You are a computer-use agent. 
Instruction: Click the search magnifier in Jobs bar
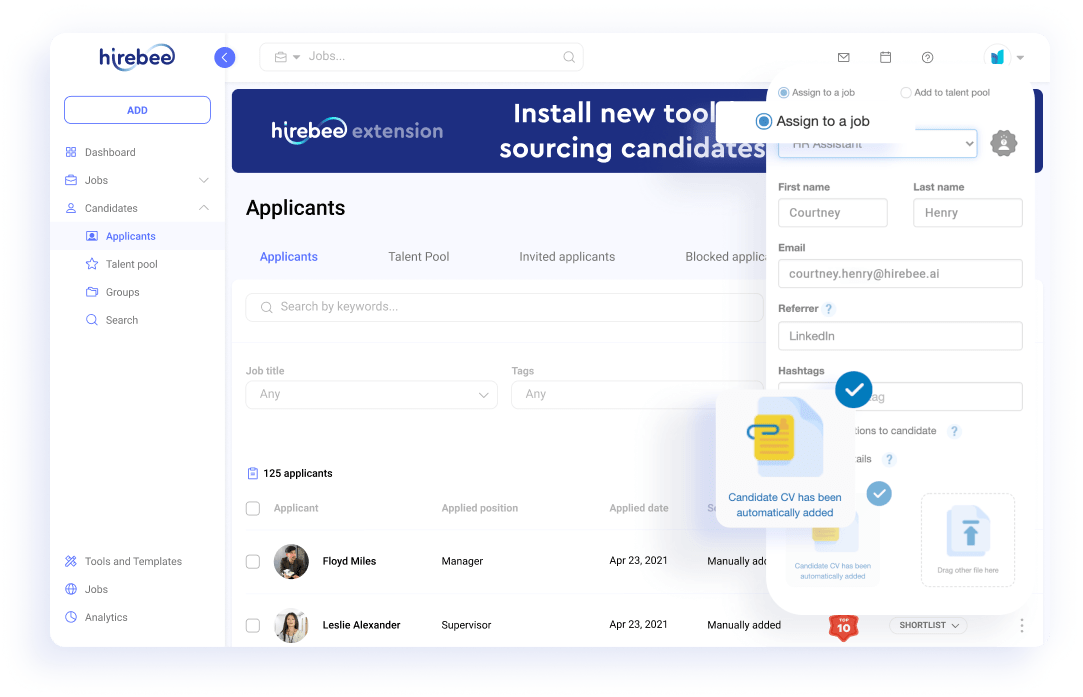568,57
